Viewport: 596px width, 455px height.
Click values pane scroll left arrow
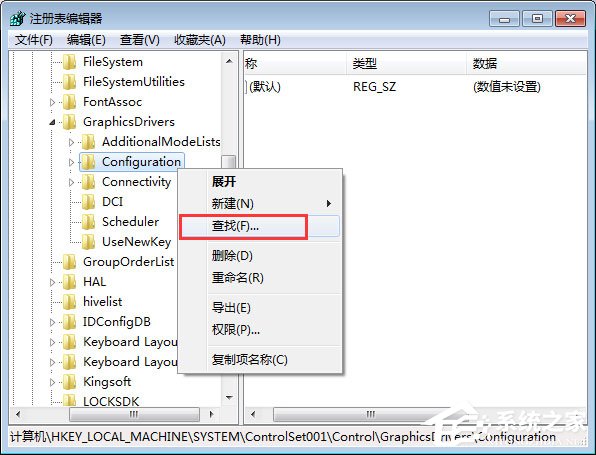253,414
